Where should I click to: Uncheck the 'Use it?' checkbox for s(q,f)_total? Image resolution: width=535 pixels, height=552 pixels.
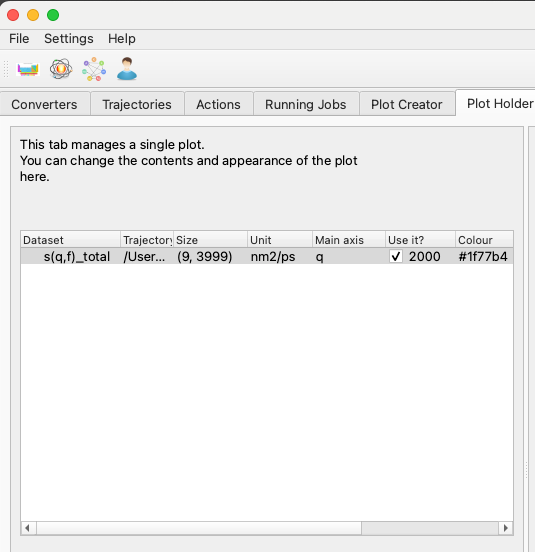click(x=396, y=256)
